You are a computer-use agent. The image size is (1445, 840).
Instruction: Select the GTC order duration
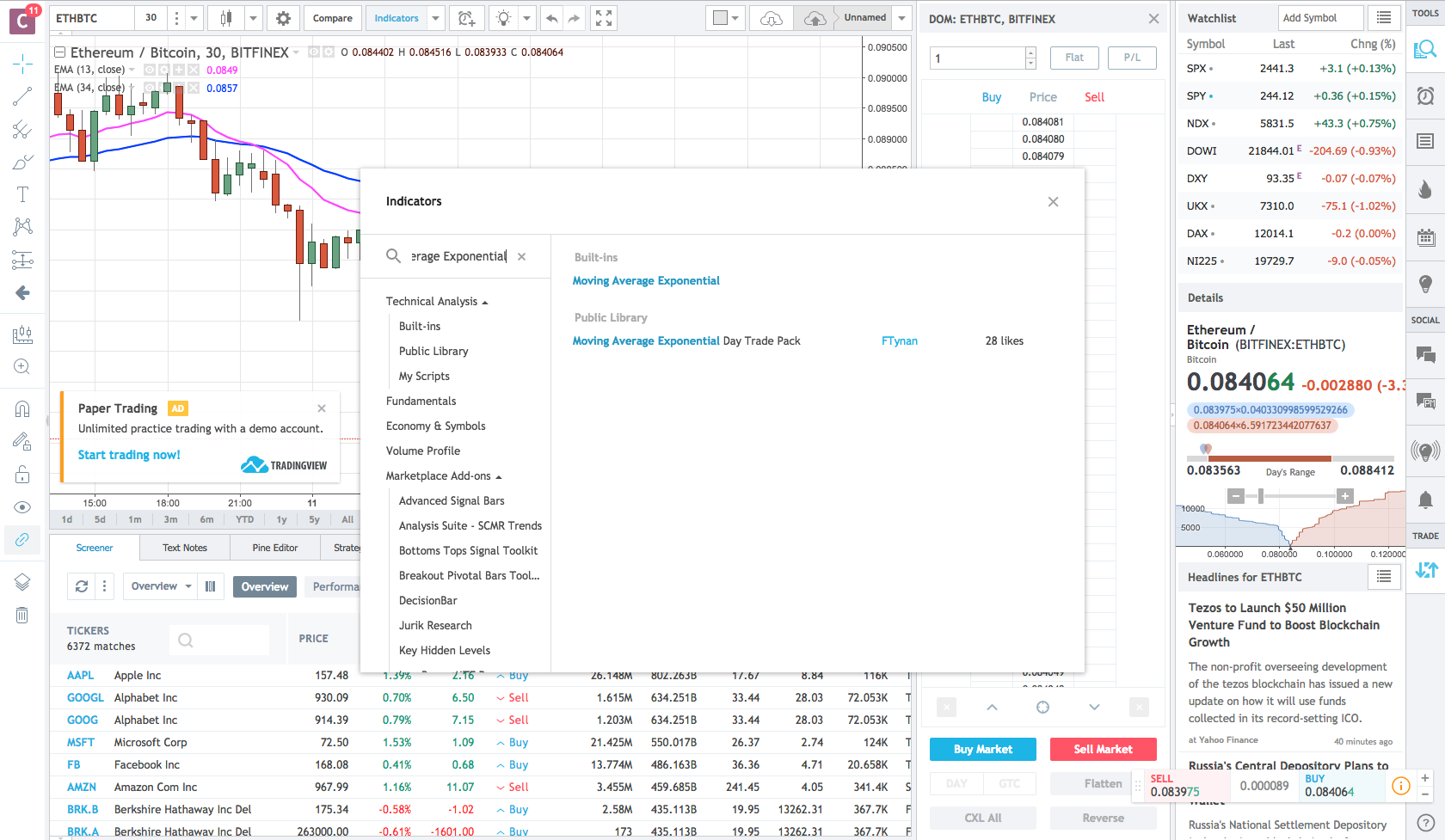1010,783
